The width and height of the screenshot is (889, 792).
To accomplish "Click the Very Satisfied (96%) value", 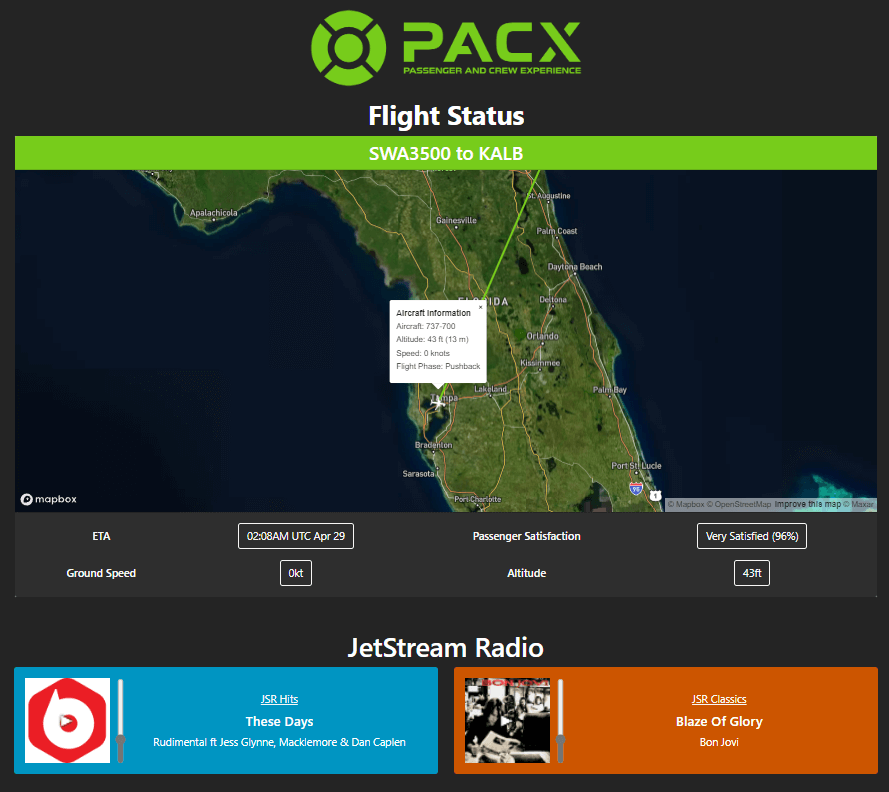I will (752, 536).
